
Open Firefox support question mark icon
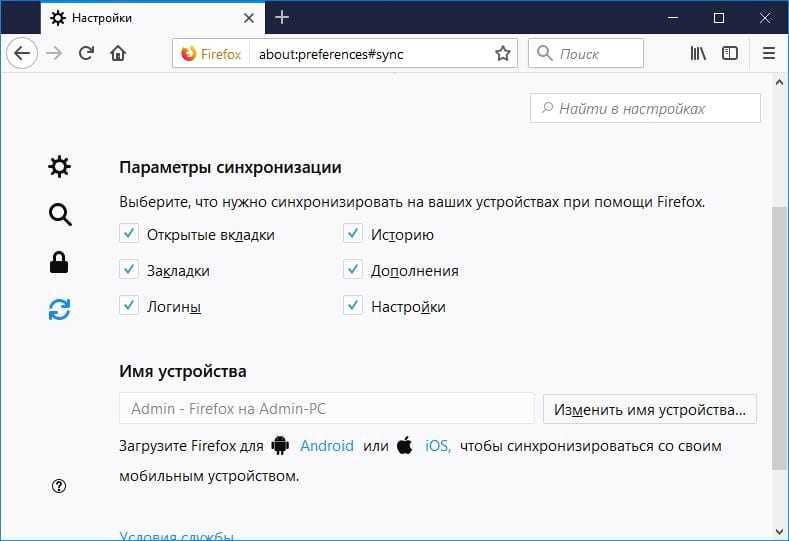59,486
